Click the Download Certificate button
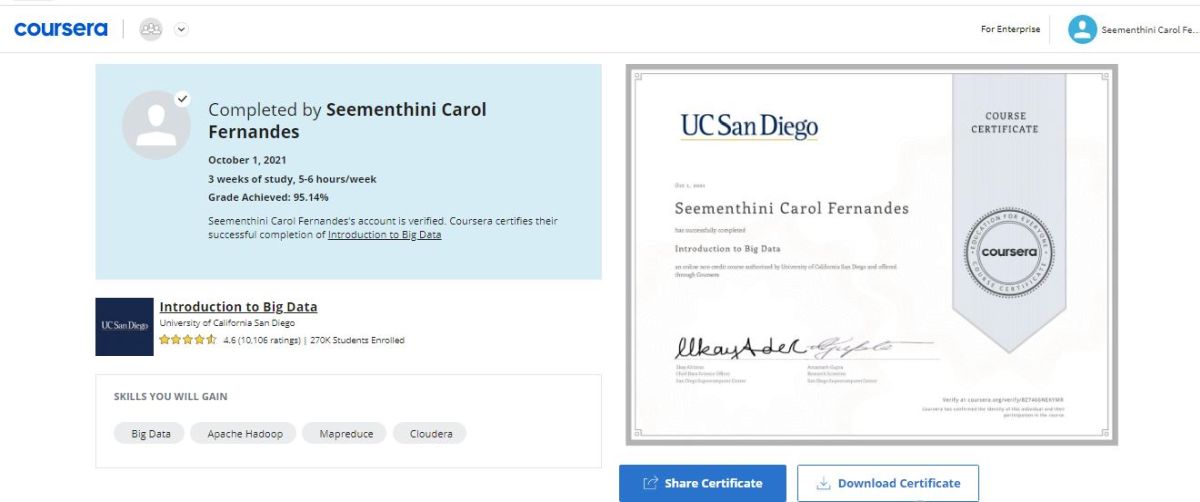 coord(888,483)
